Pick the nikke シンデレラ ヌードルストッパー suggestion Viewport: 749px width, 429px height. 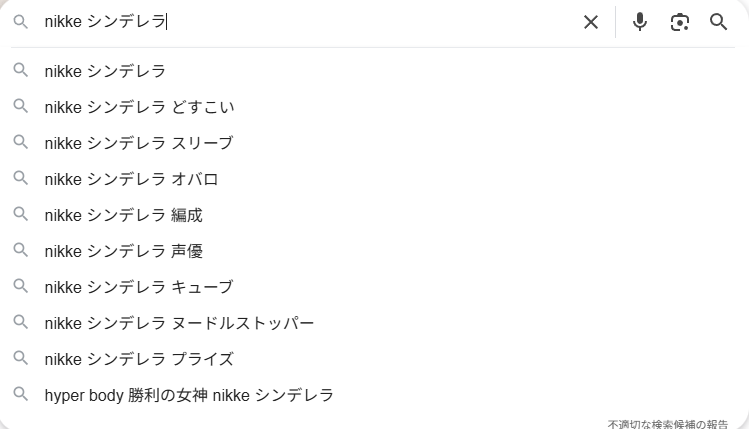pyautogui.click(x=179, y=323)
